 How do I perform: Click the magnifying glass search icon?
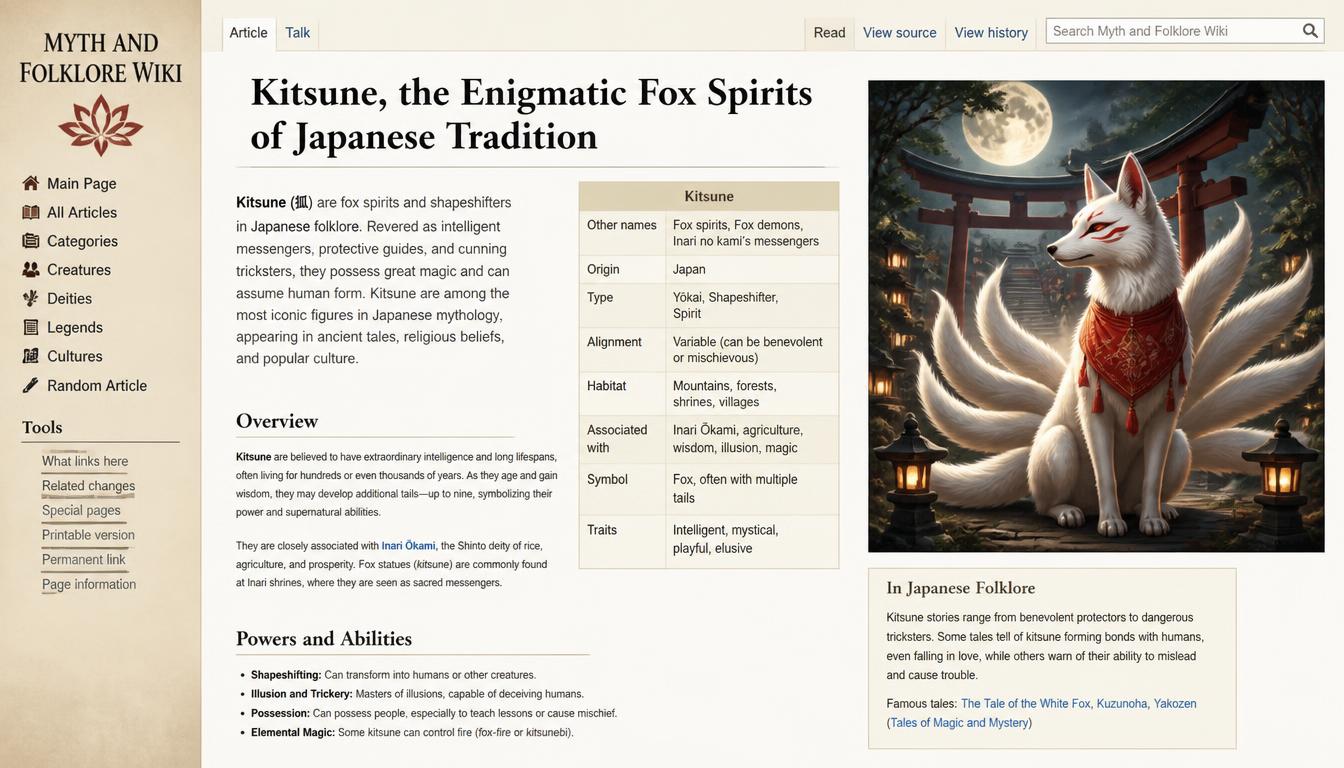pos(1310,31)
